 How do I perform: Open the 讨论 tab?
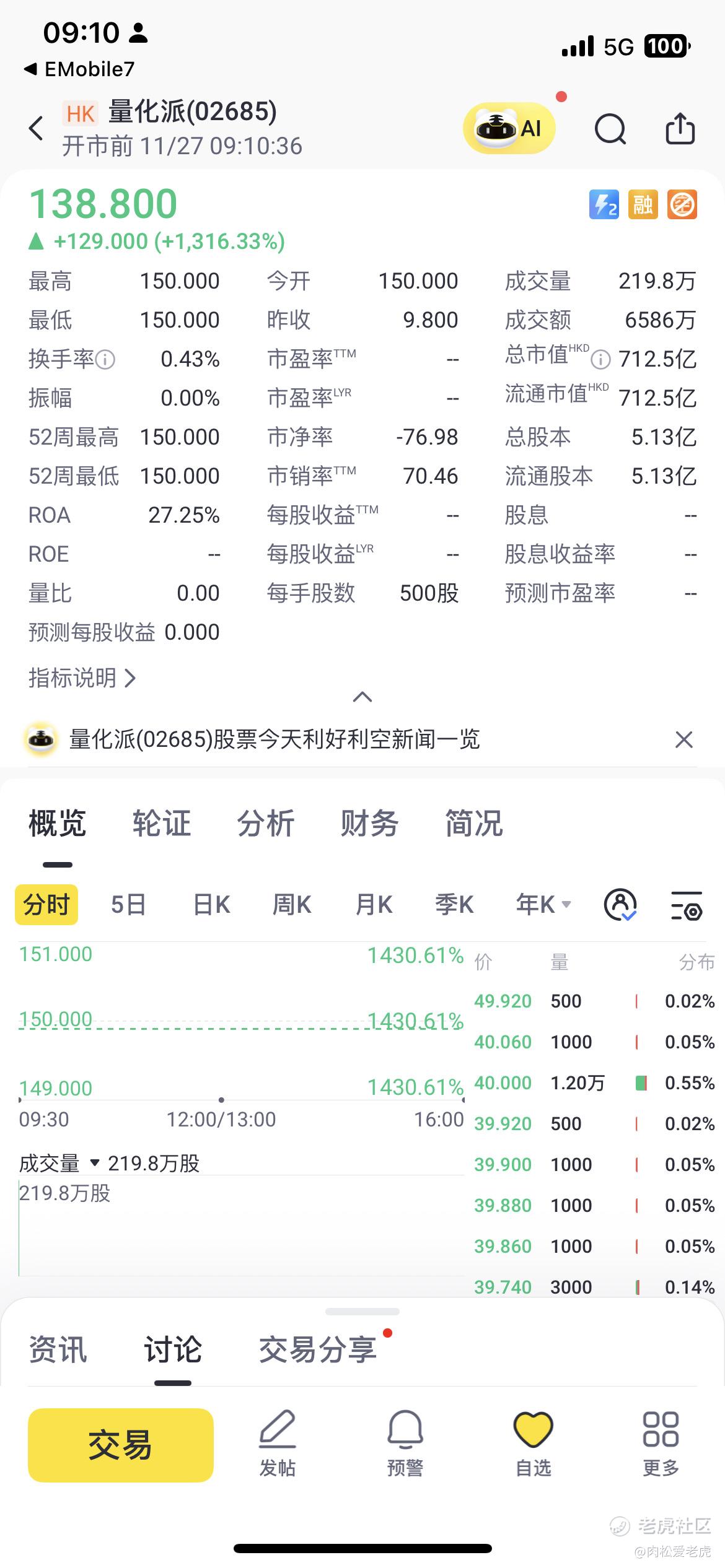[x=173, y=1350]
